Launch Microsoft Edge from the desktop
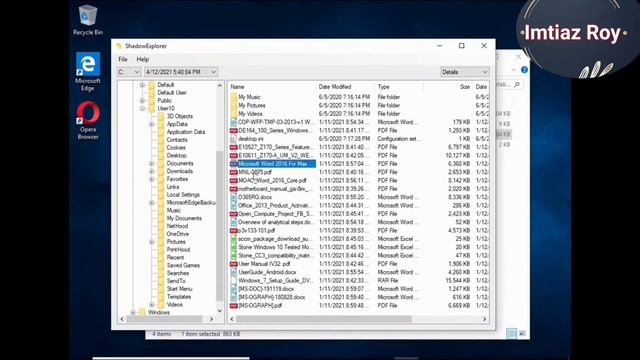This screenshot has height=360, width=640. pyautogui.click(x=88, y=71)
